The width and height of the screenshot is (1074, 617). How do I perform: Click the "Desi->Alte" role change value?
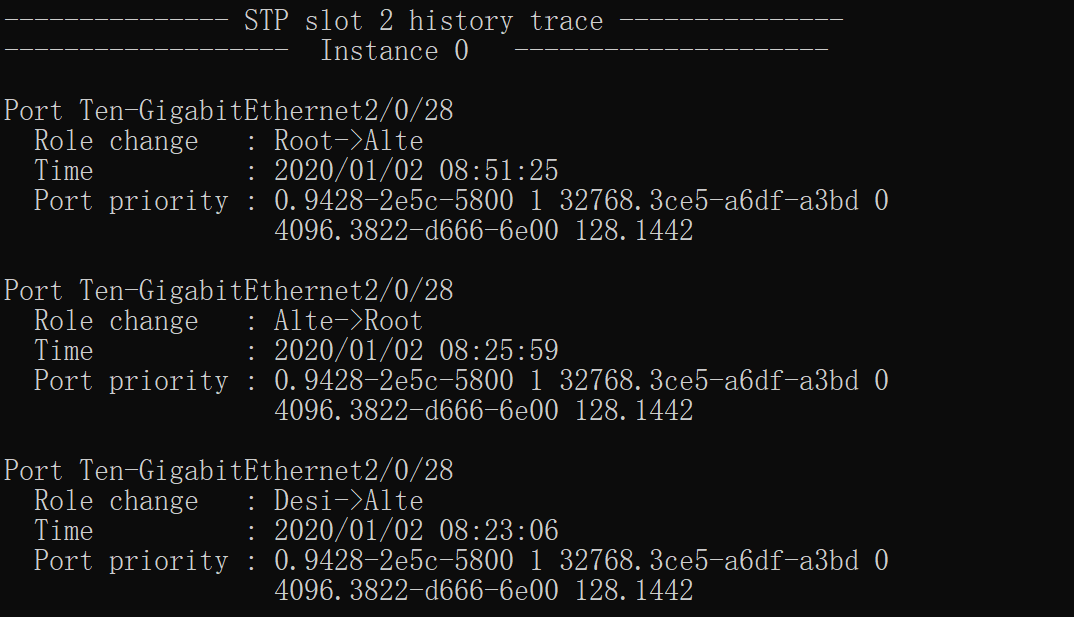[x=348, y=501]
